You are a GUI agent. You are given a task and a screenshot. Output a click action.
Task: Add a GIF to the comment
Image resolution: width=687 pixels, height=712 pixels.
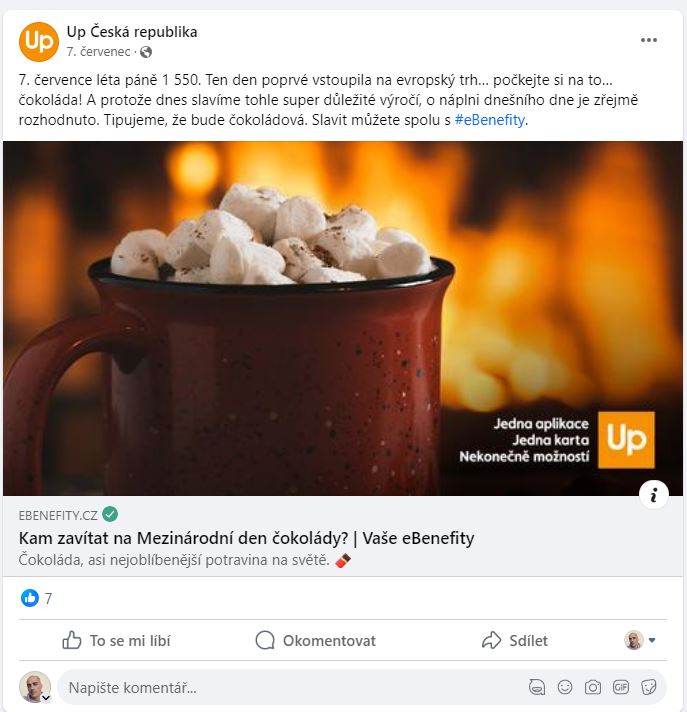(x=621, y=687)
